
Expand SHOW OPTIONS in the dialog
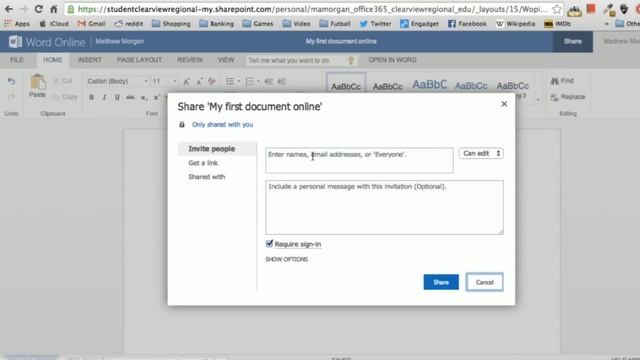(x=287, y=259)
